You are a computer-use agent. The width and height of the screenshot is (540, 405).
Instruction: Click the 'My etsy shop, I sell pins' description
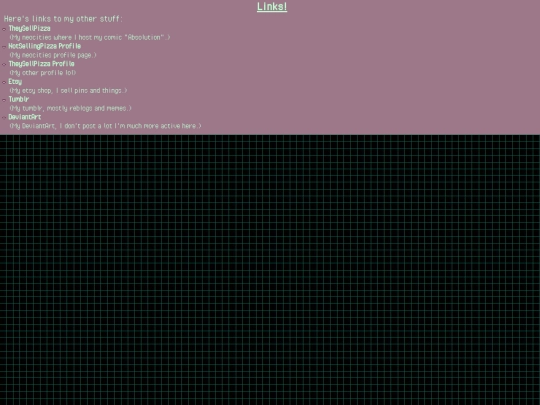(68, 91)
